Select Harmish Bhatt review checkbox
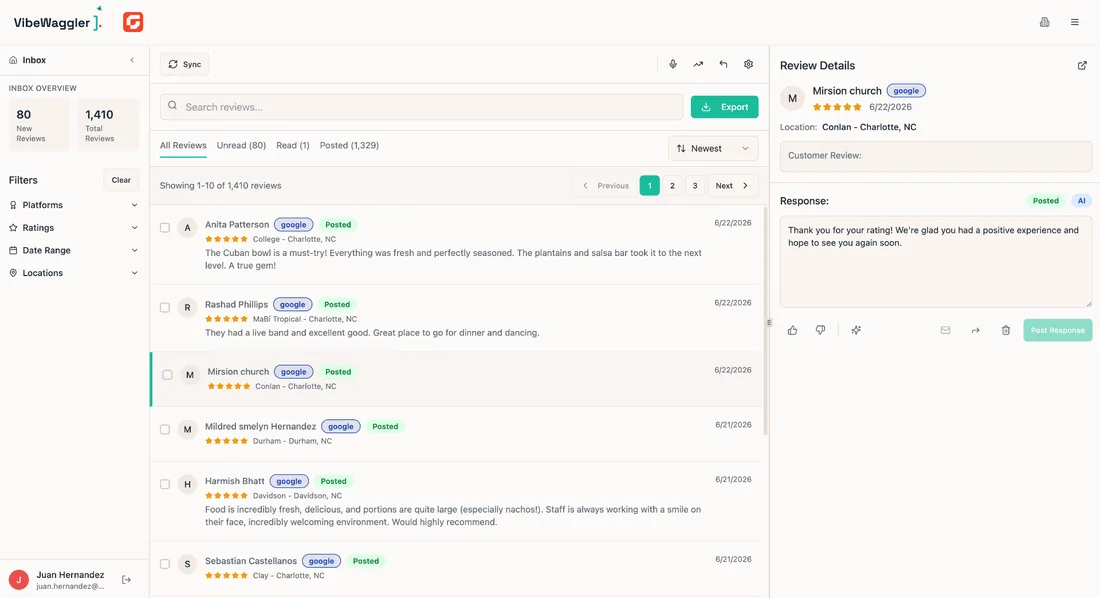Image resolution: width=1100 pixels, height=598 pixels. [x=165, y=484]
